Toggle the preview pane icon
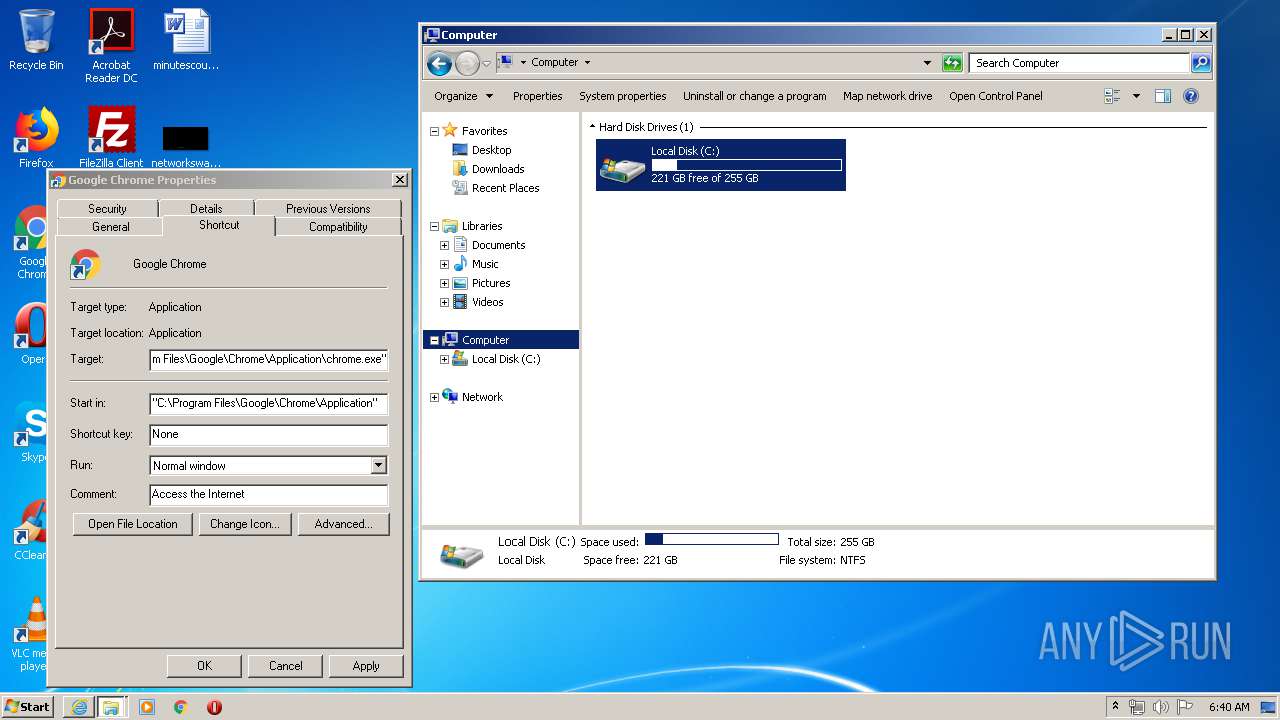The image size is (1280, 720). [1162, 96]
